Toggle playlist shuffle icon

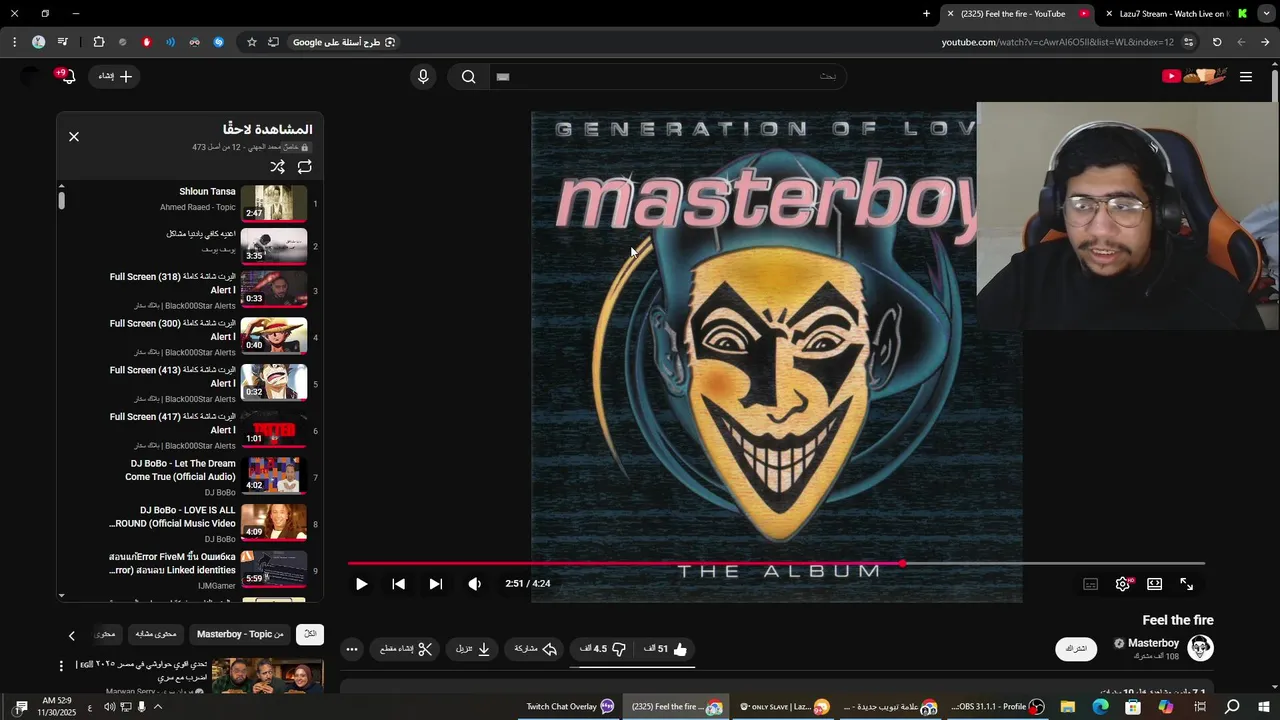point(277,167)
